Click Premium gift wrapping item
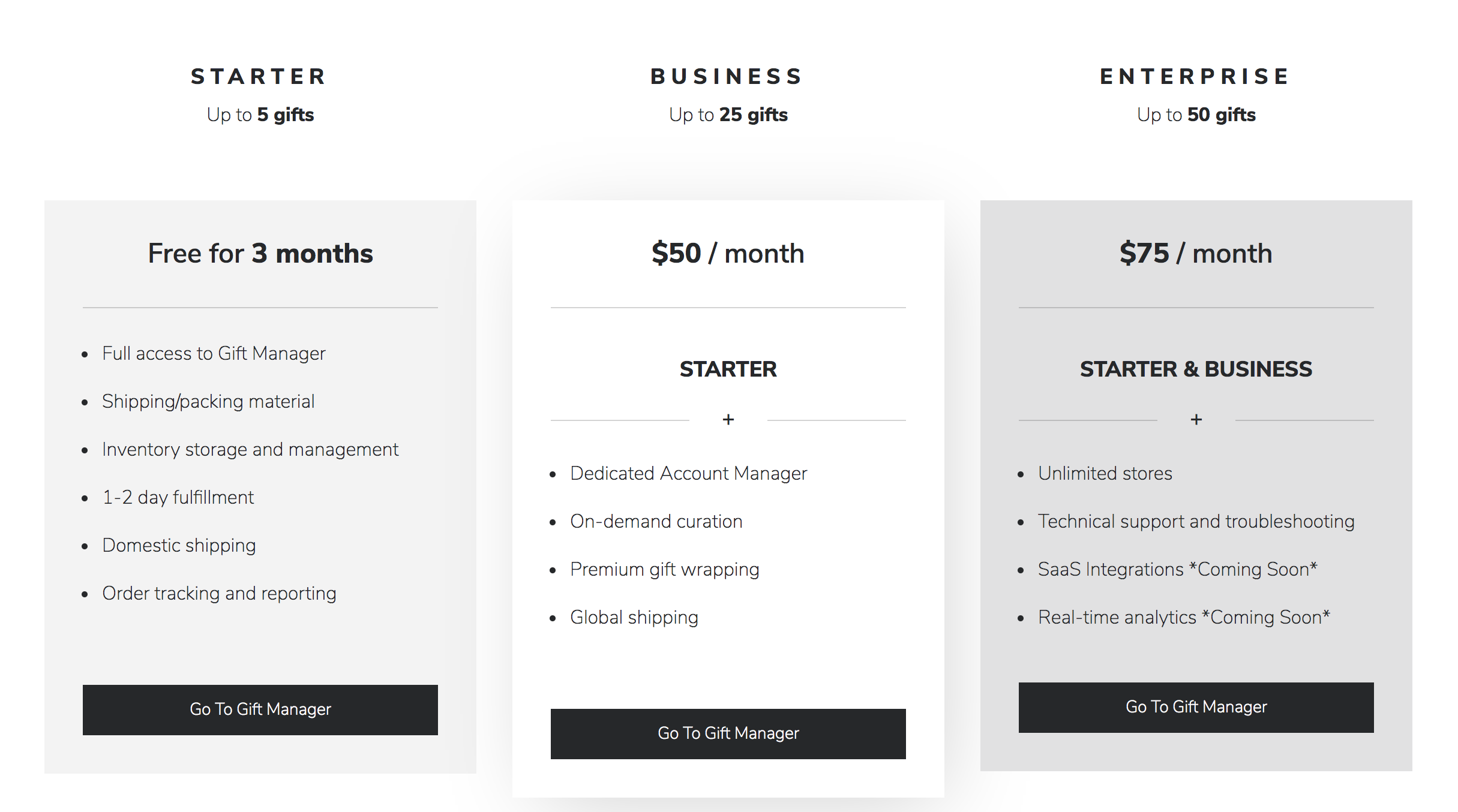 pos(665,570)
